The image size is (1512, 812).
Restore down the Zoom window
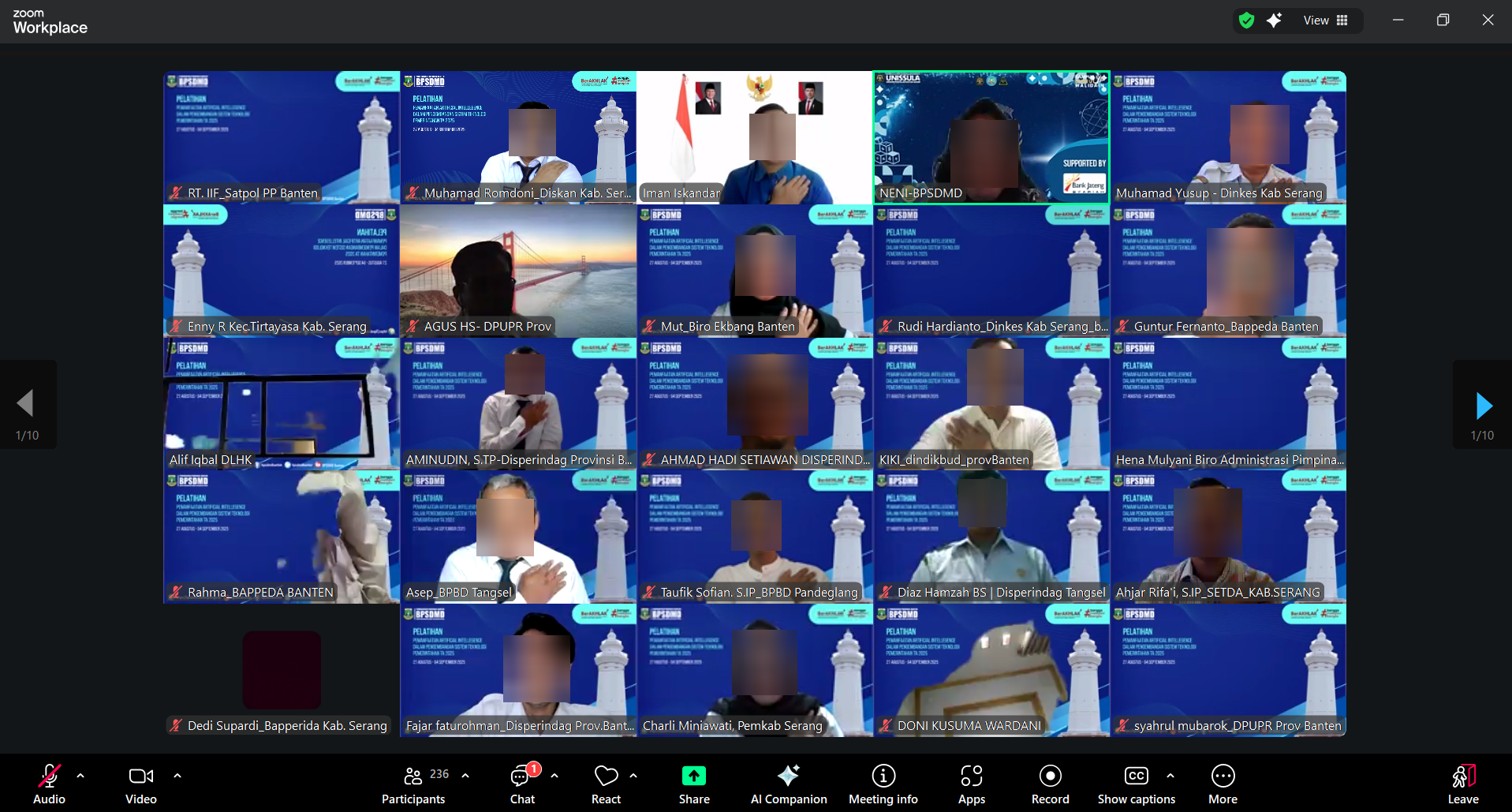(1443, 21)
